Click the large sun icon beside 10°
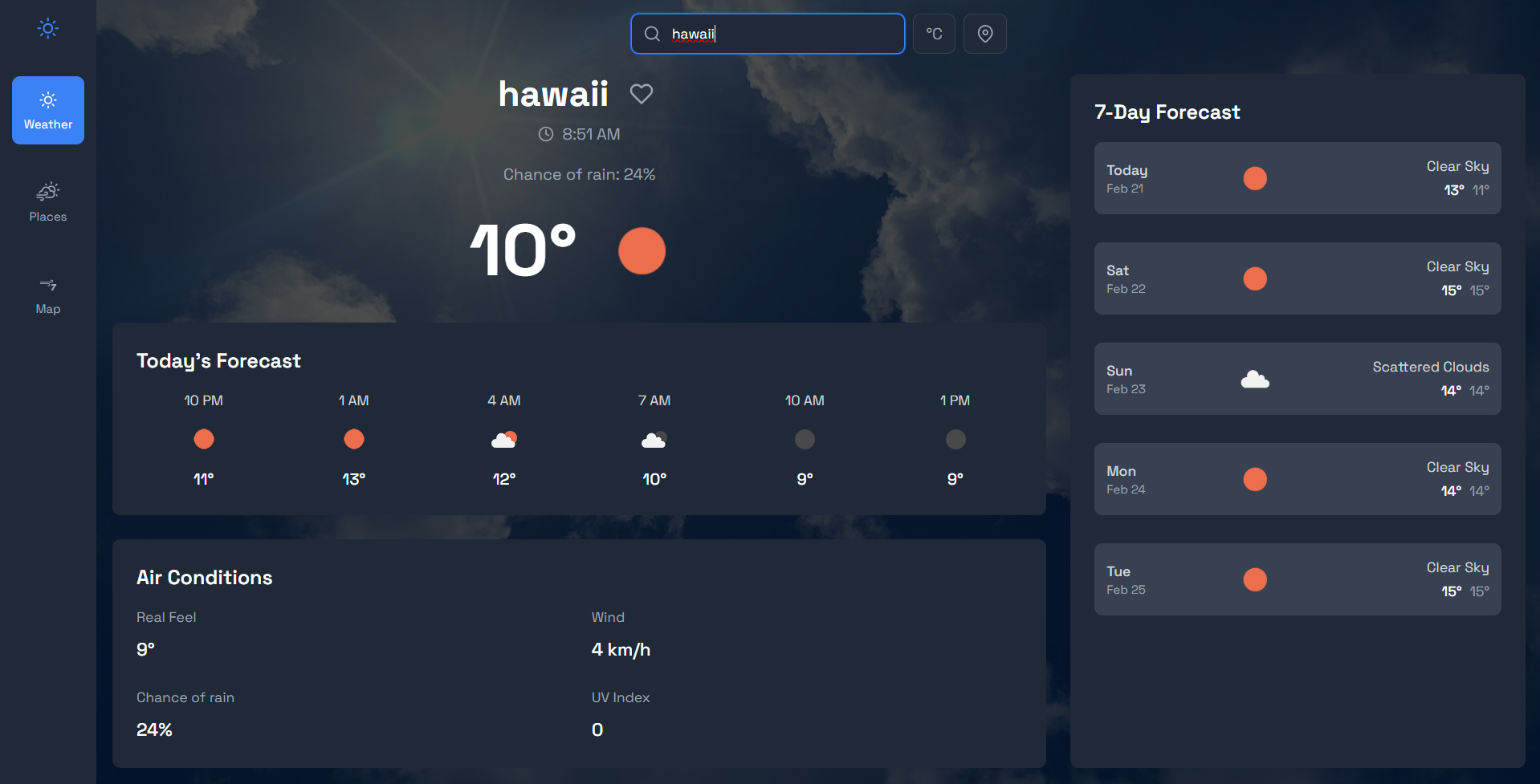 pos(642,251)
